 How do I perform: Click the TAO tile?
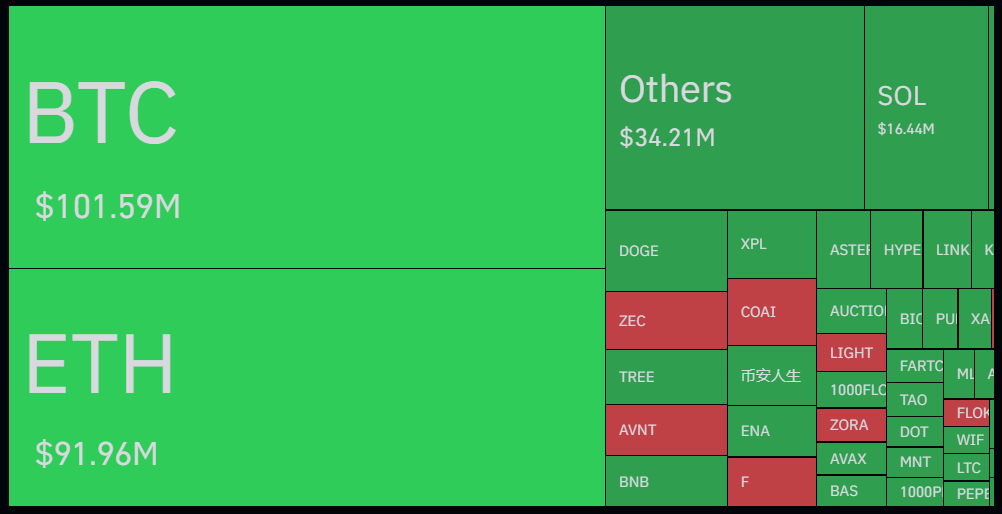914,400
